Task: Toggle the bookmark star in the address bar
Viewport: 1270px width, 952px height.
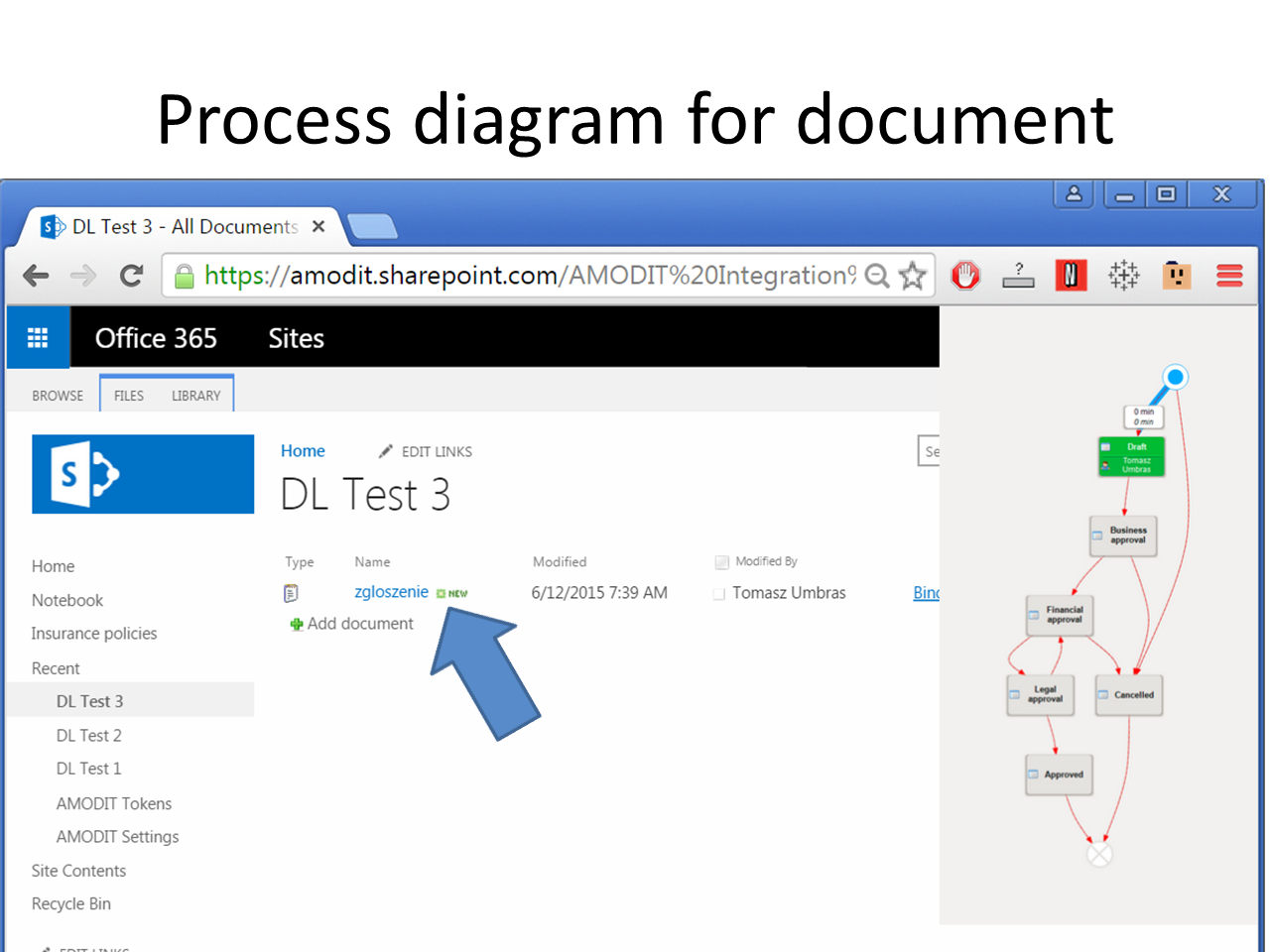Action: click(912, 276)
